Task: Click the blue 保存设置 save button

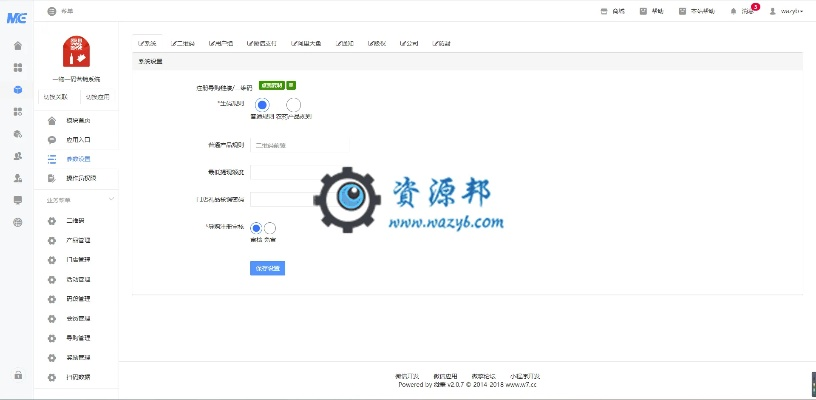Action: tap(267, 268)
